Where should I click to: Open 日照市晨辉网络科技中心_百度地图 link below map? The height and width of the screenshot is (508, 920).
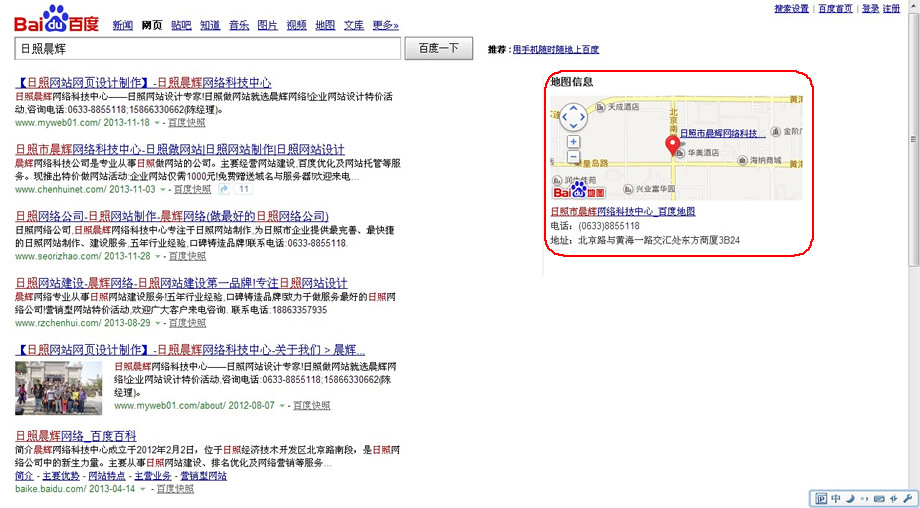pos(623,212)
